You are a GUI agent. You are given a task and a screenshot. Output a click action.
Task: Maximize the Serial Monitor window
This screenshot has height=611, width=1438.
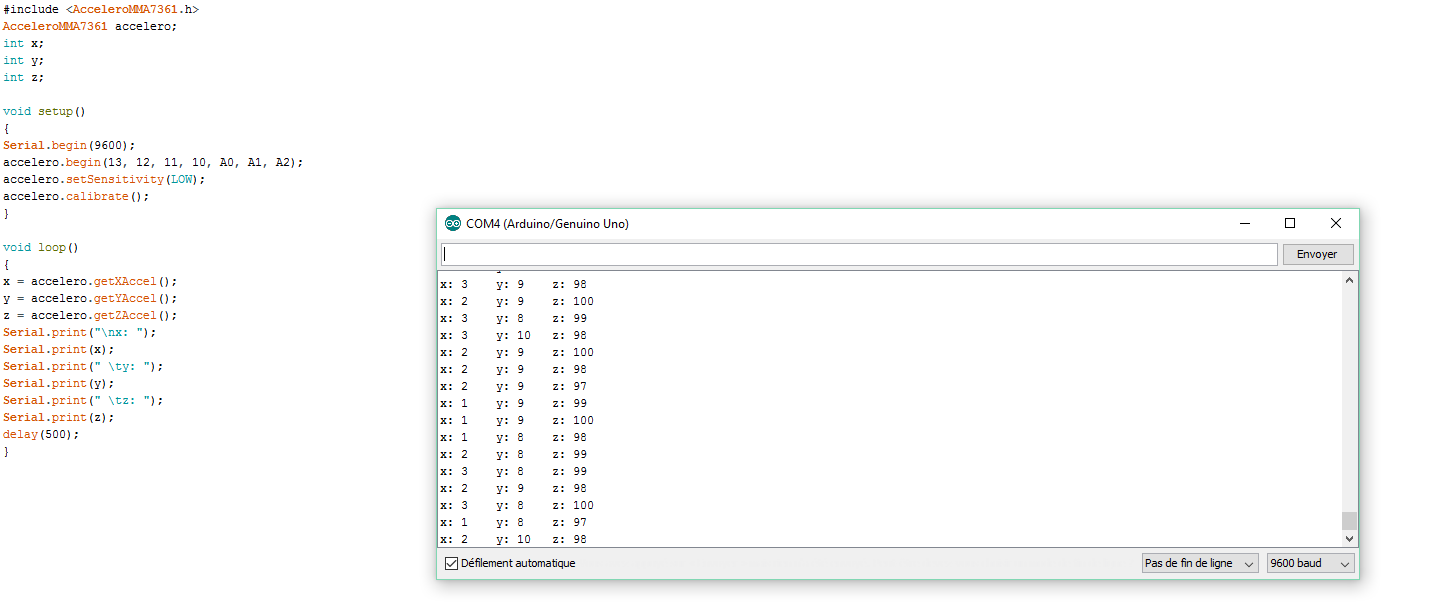(x=1289, y=223)
